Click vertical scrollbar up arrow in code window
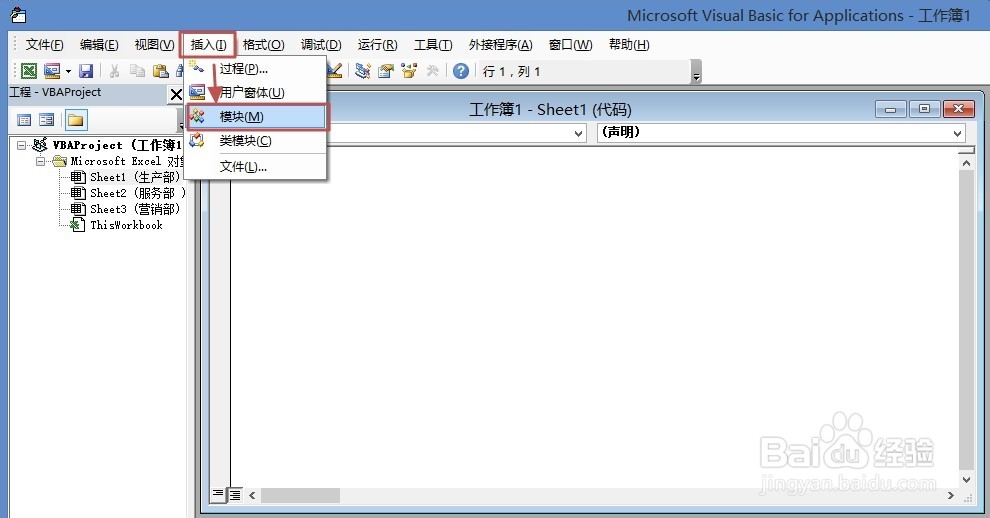Screen dimensions: 990x518 click(967, 163)
